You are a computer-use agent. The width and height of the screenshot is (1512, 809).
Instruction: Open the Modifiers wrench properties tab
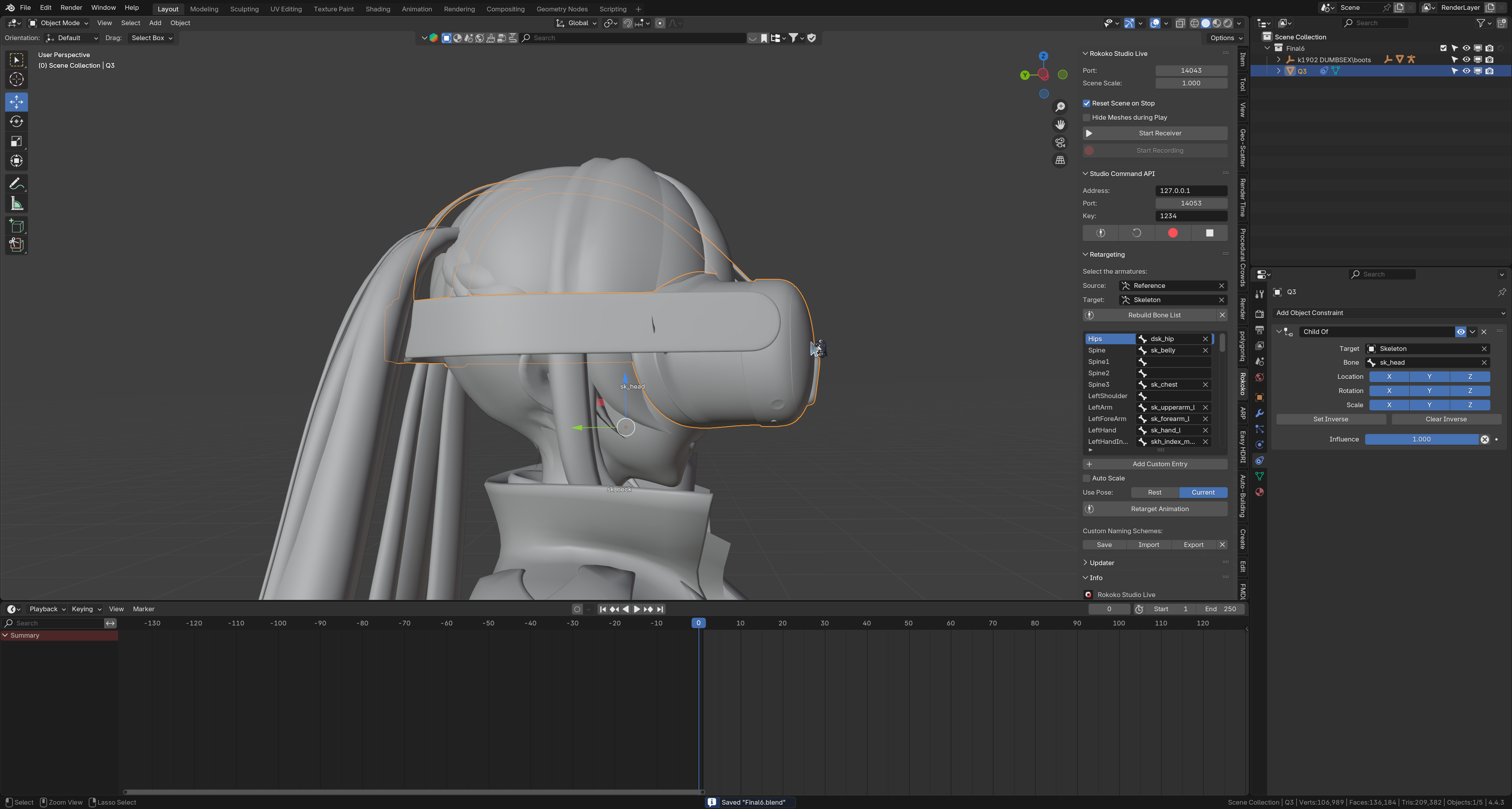(x=1259, y=413)
